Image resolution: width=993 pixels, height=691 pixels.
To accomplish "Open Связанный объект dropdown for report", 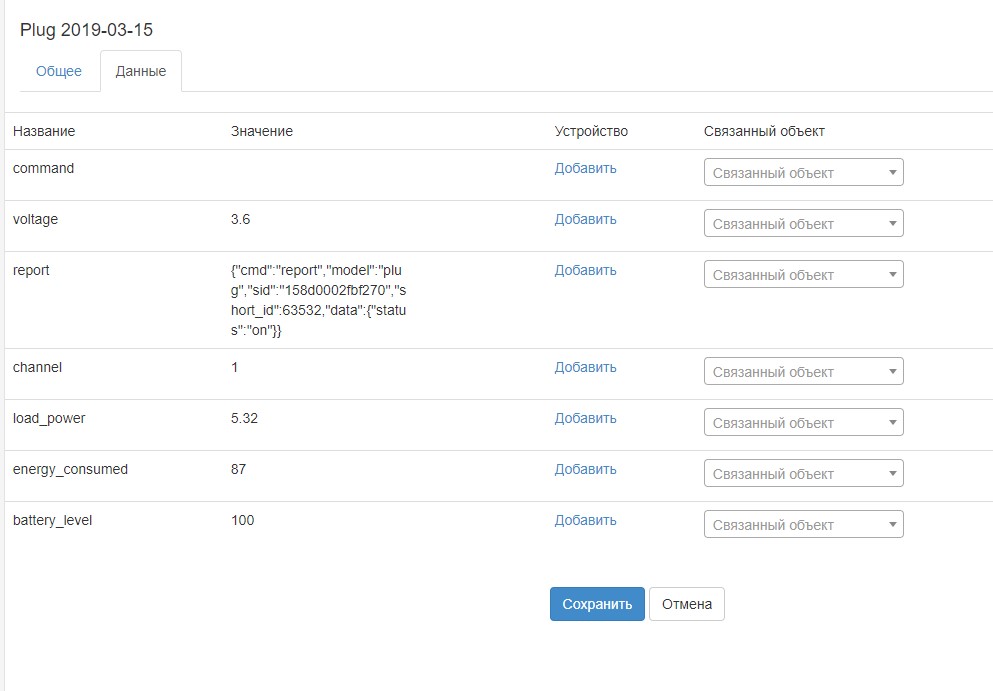I will (804, 274).
